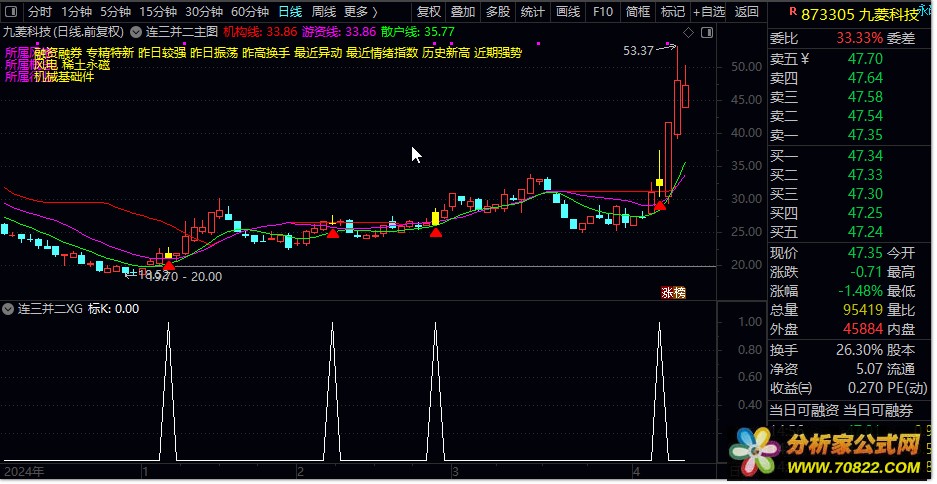
Task: Click the 叠加 overlay button
Action: pos(463,11)
